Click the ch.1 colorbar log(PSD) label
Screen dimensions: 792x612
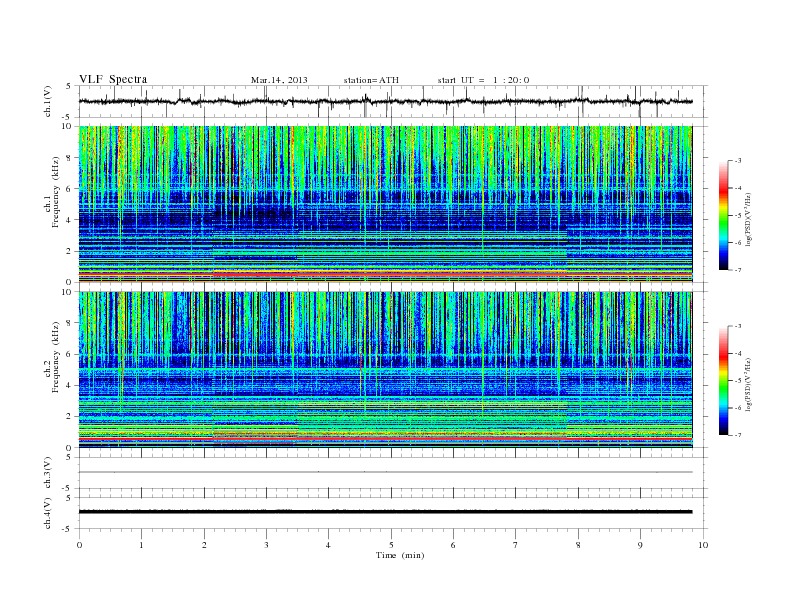(749, 219)
